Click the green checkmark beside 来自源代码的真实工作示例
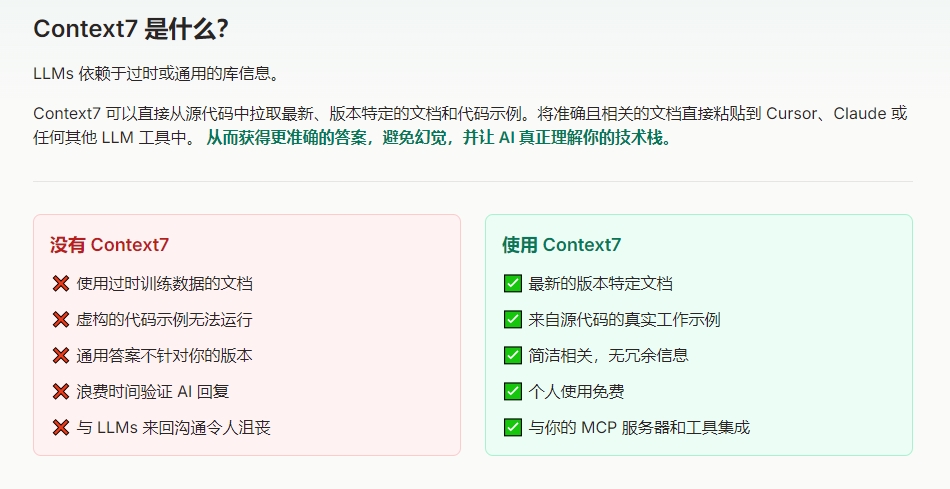The height and width of the screenshot is (489, 950). tap(513, 319)
